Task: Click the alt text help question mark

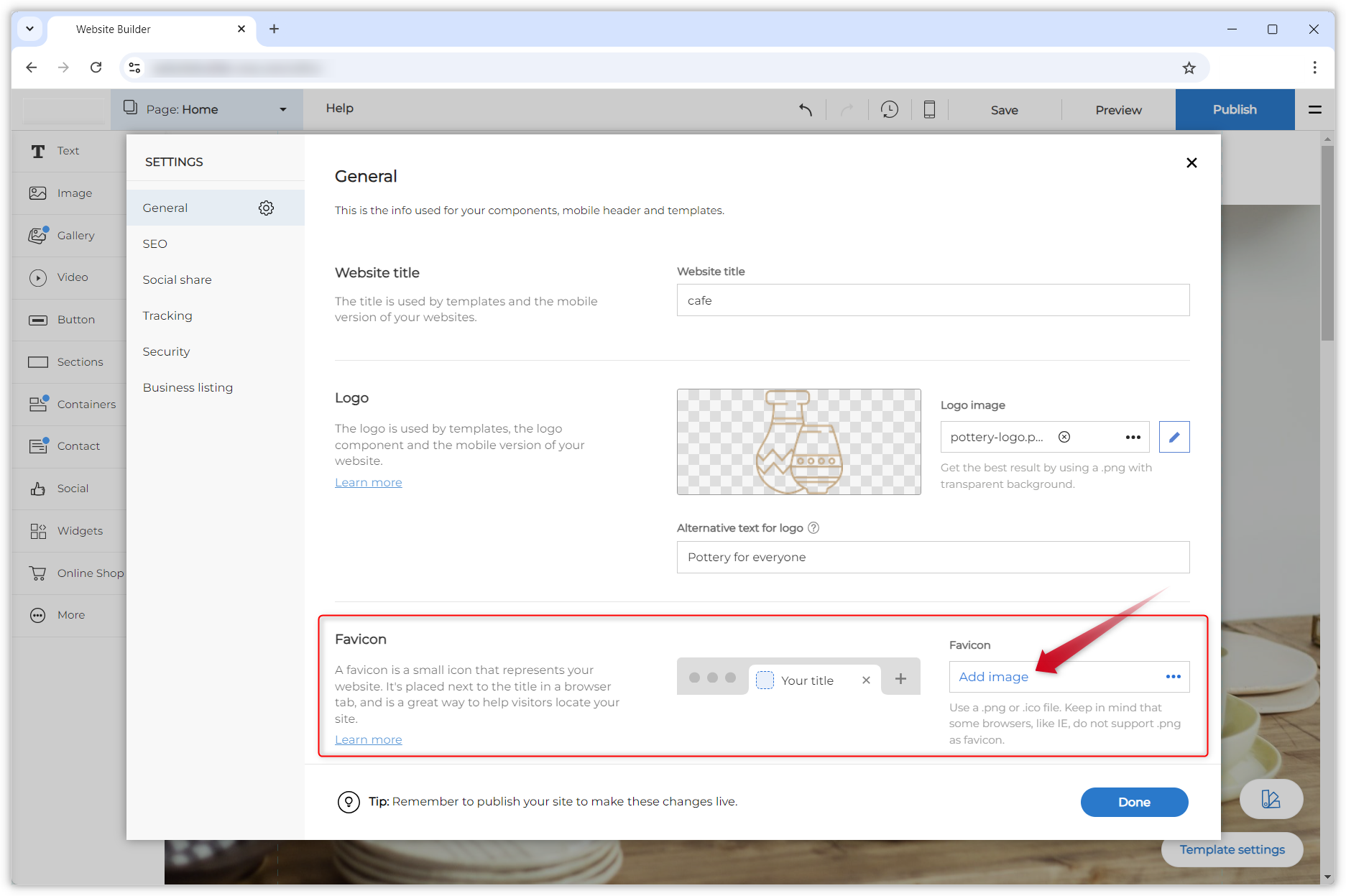Action: [x=813, y=528]
